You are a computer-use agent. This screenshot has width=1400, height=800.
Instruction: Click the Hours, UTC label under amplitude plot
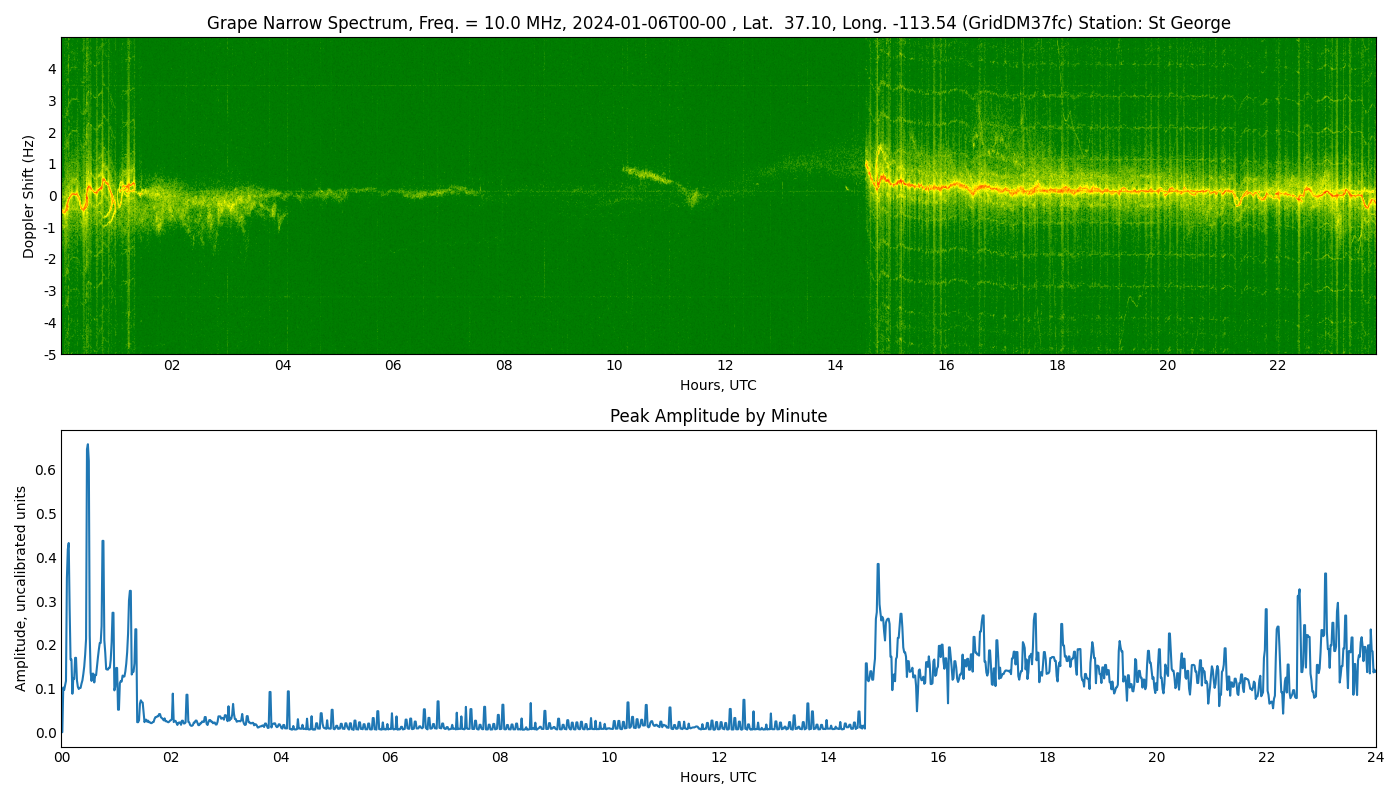[718, 777]
